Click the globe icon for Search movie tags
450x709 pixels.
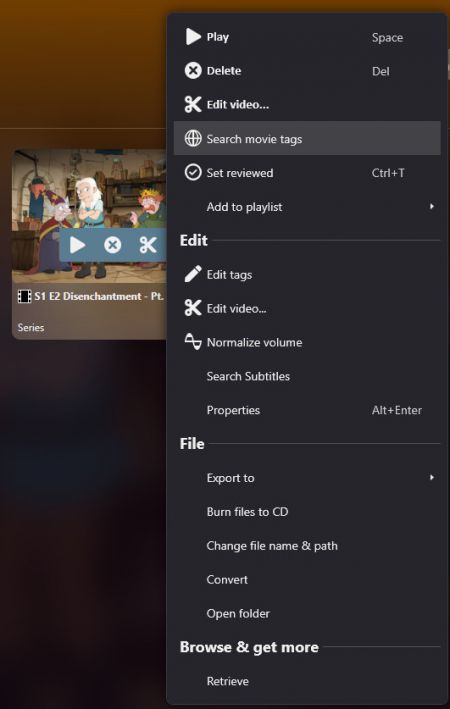coord(193,138)
